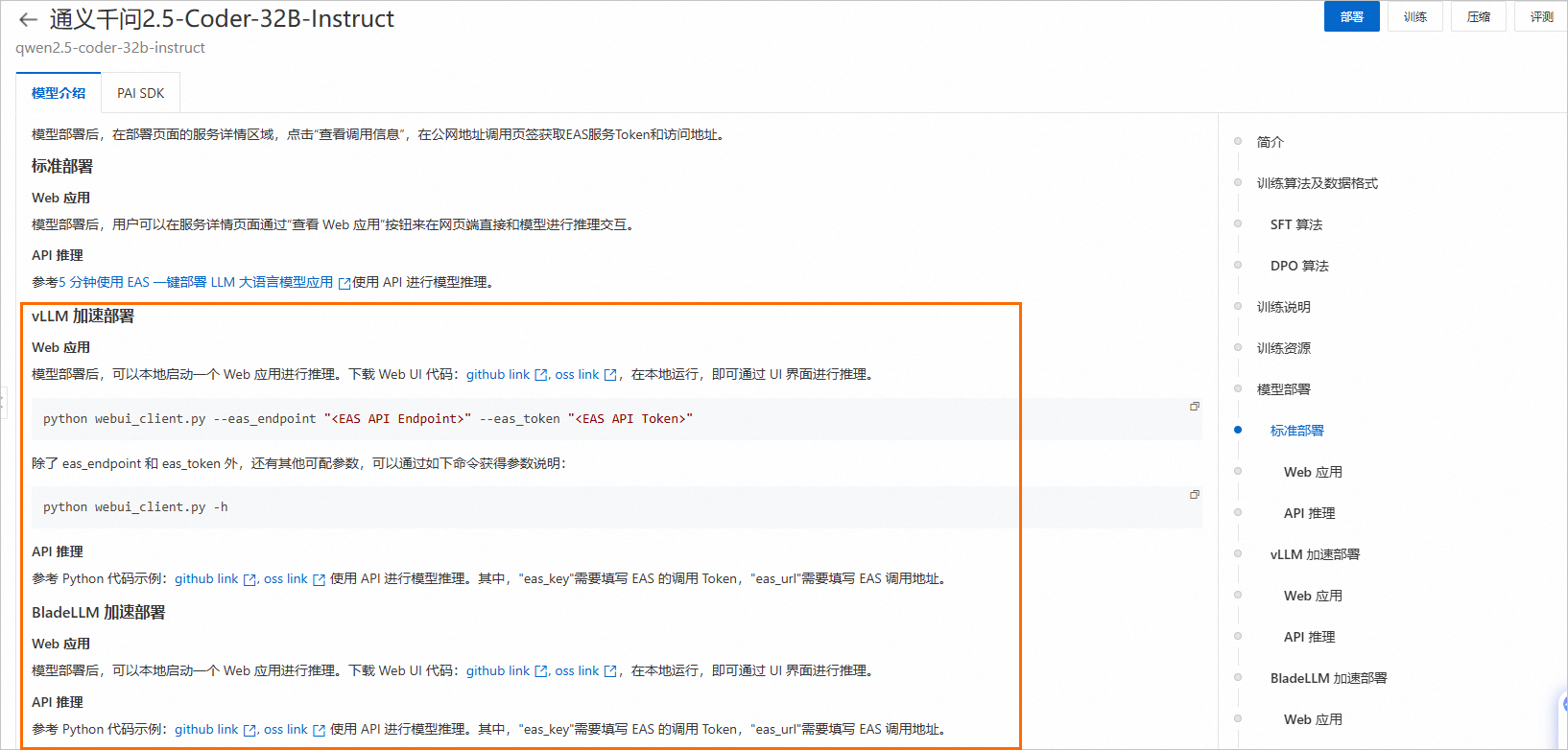Select API 推理 under 标准部署 in outline
Image resolution: width=1568 pixels, height=750 pixels.
coord(1309,513)
